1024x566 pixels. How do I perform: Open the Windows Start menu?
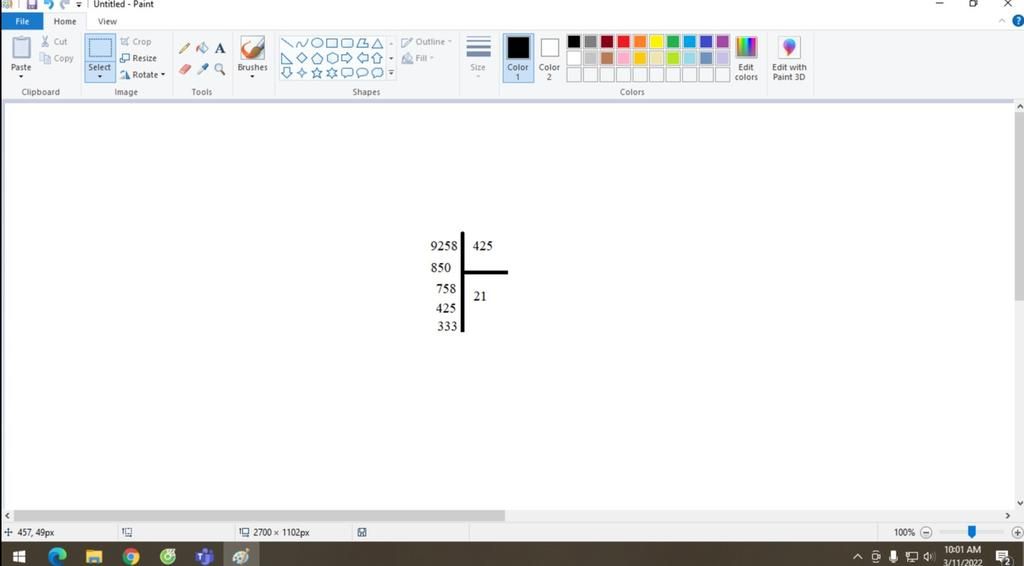click(18, 556)
